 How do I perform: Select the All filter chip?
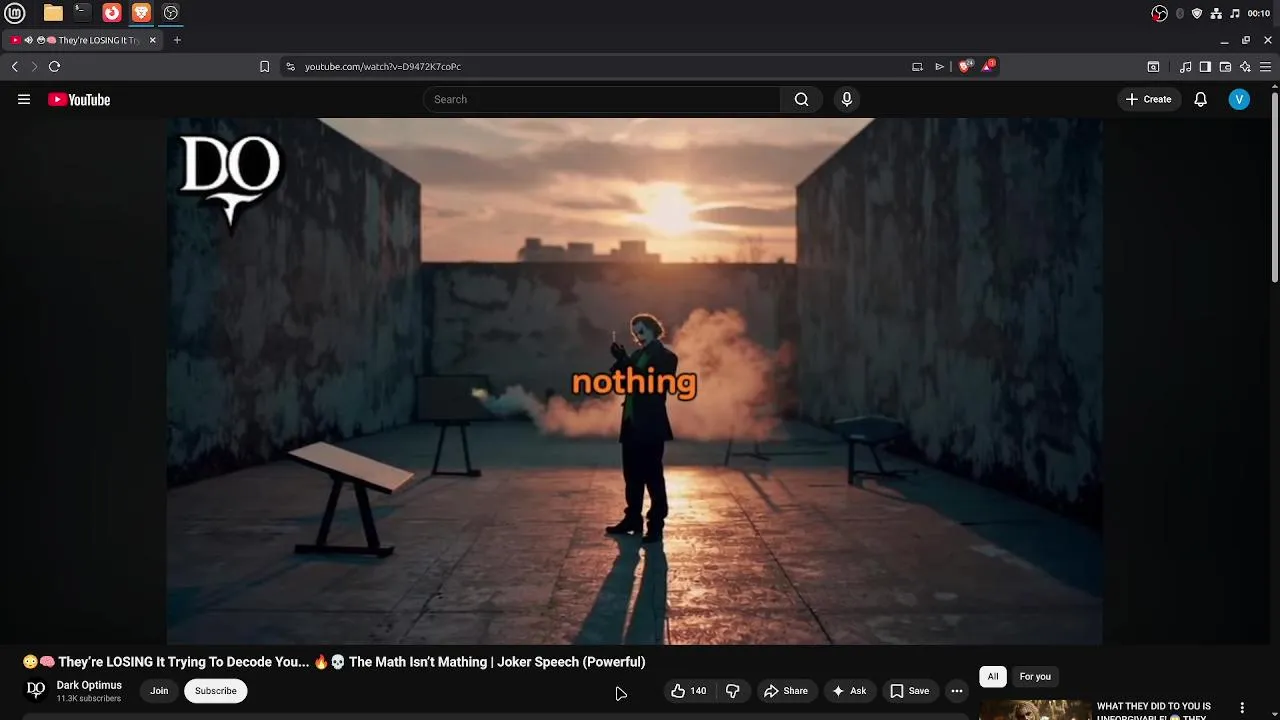coord(993,677)
